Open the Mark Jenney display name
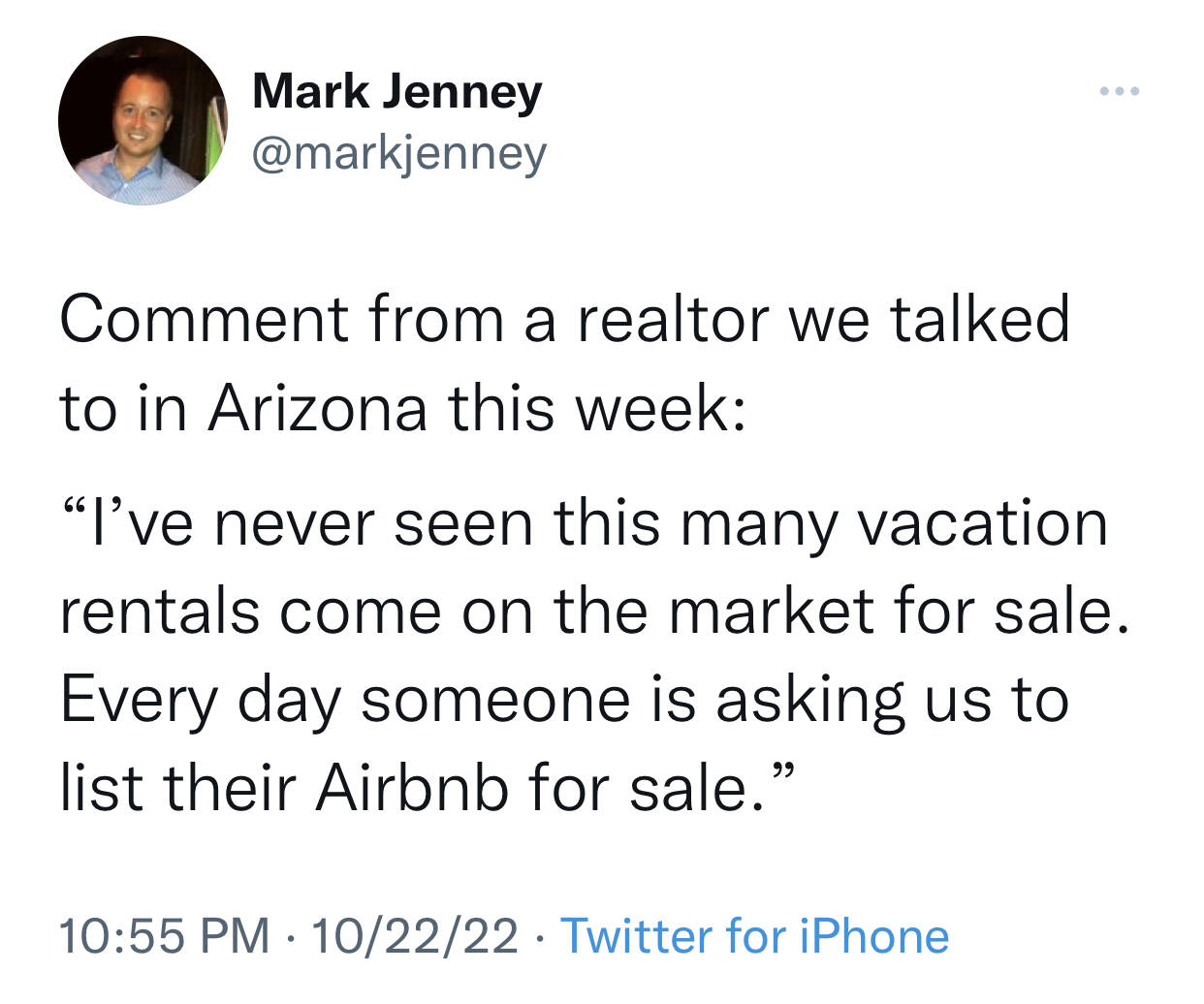This screenshot has width=1204, height=1004. tap(396, 94)
